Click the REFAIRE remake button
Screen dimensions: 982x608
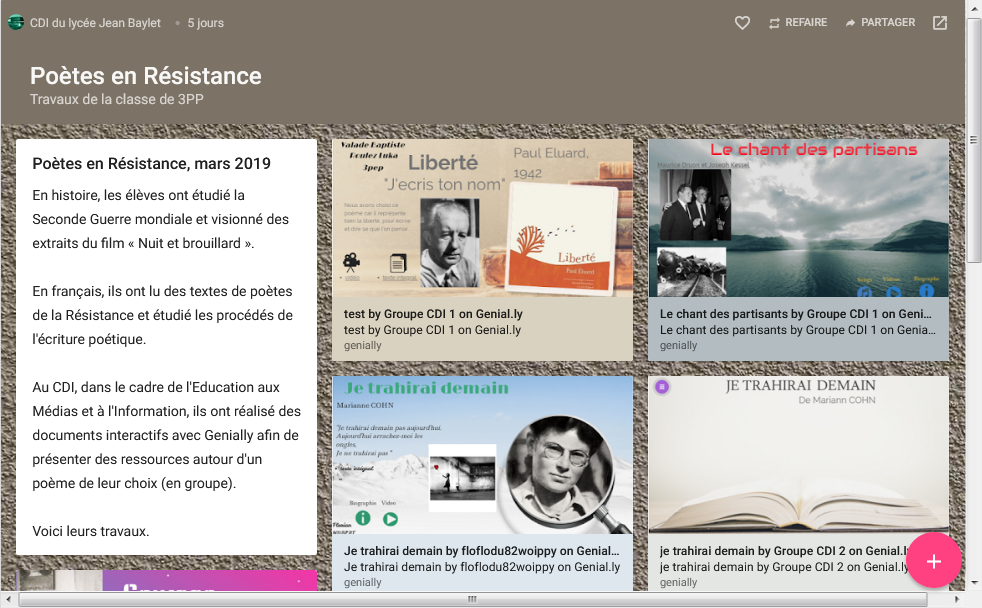coord(796,23)
